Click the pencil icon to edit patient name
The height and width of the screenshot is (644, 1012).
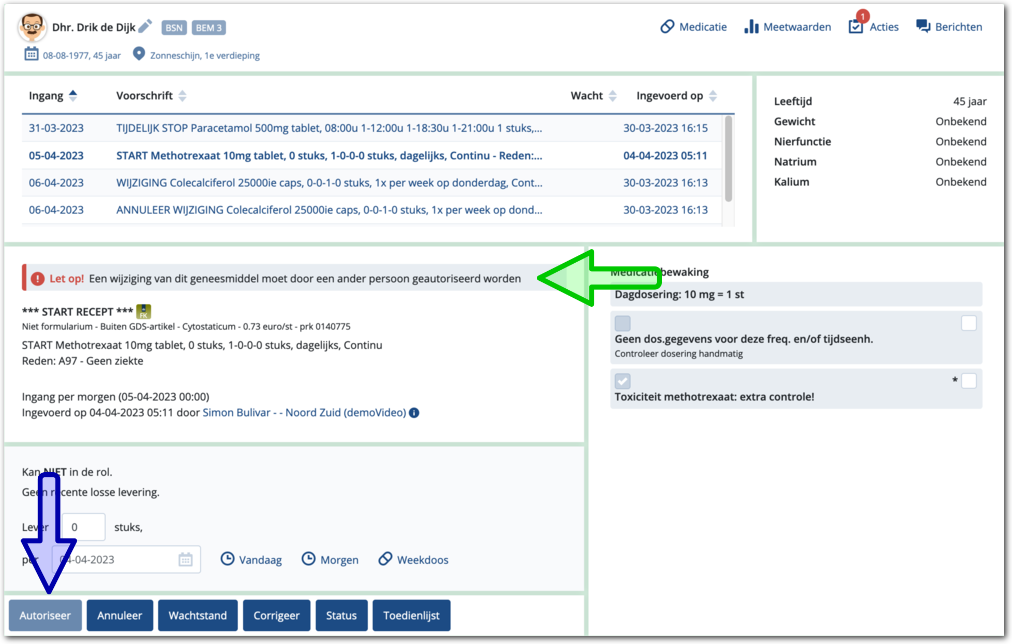[x=146, y=27]
